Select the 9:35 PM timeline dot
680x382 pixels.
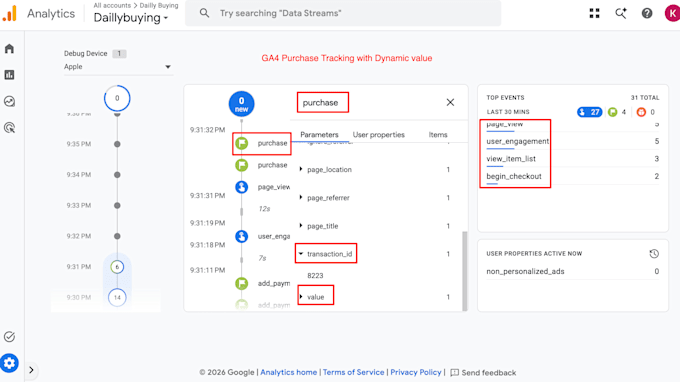117,144
